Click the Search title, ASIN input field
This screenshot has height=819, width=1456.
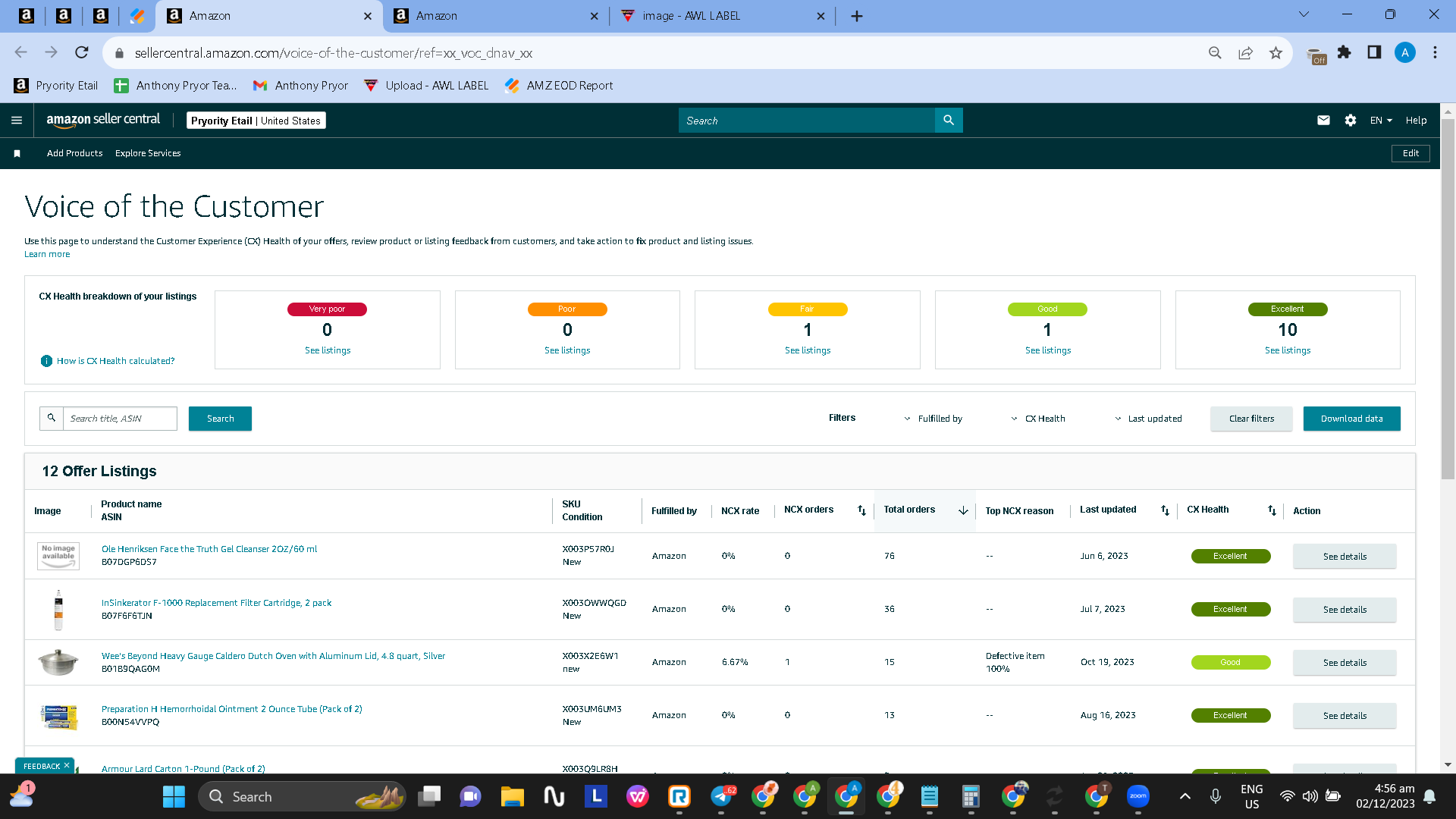pyautogui.click(x=120, y=418)
